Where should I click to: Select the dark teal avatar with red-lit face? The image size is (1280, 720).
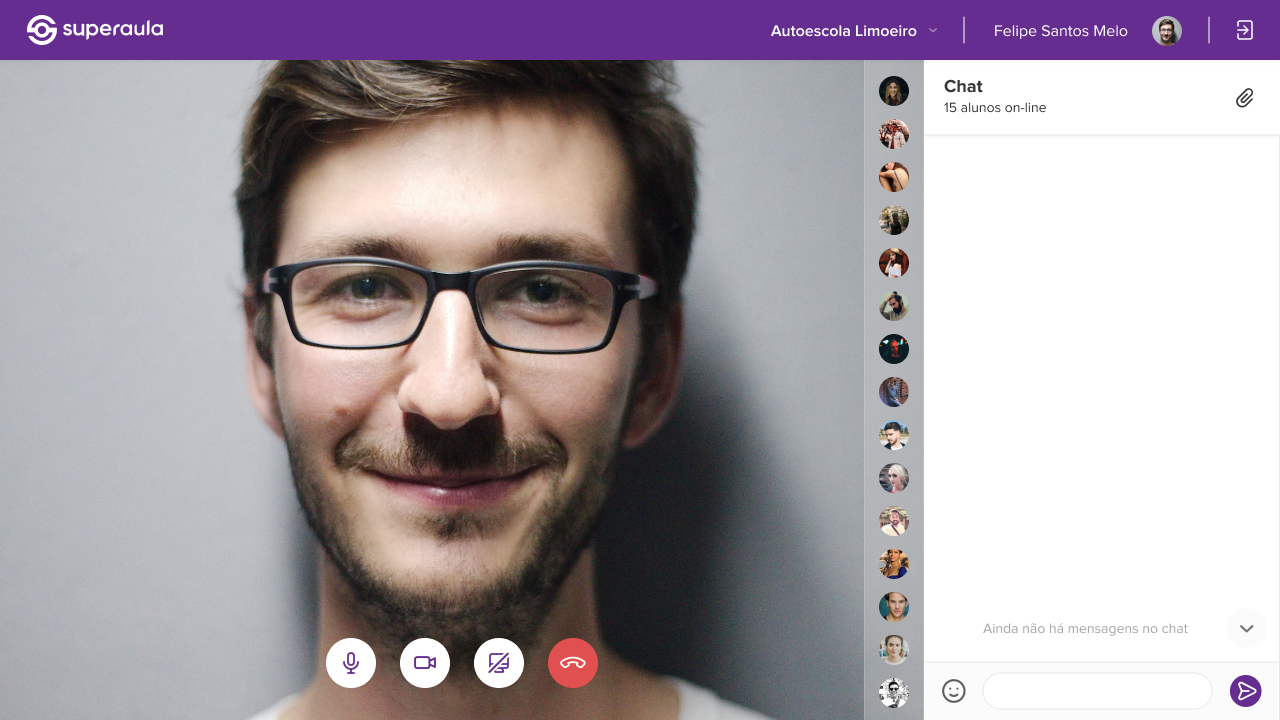pos(894,349)
